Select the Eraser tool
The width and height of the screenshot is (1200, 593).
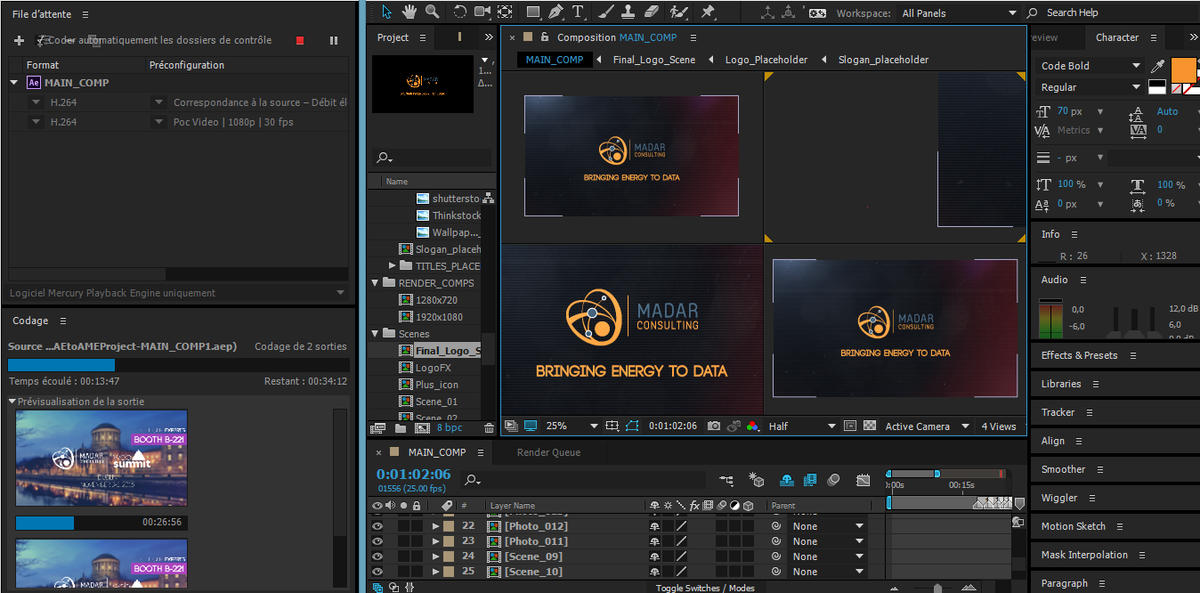[653, 11]
